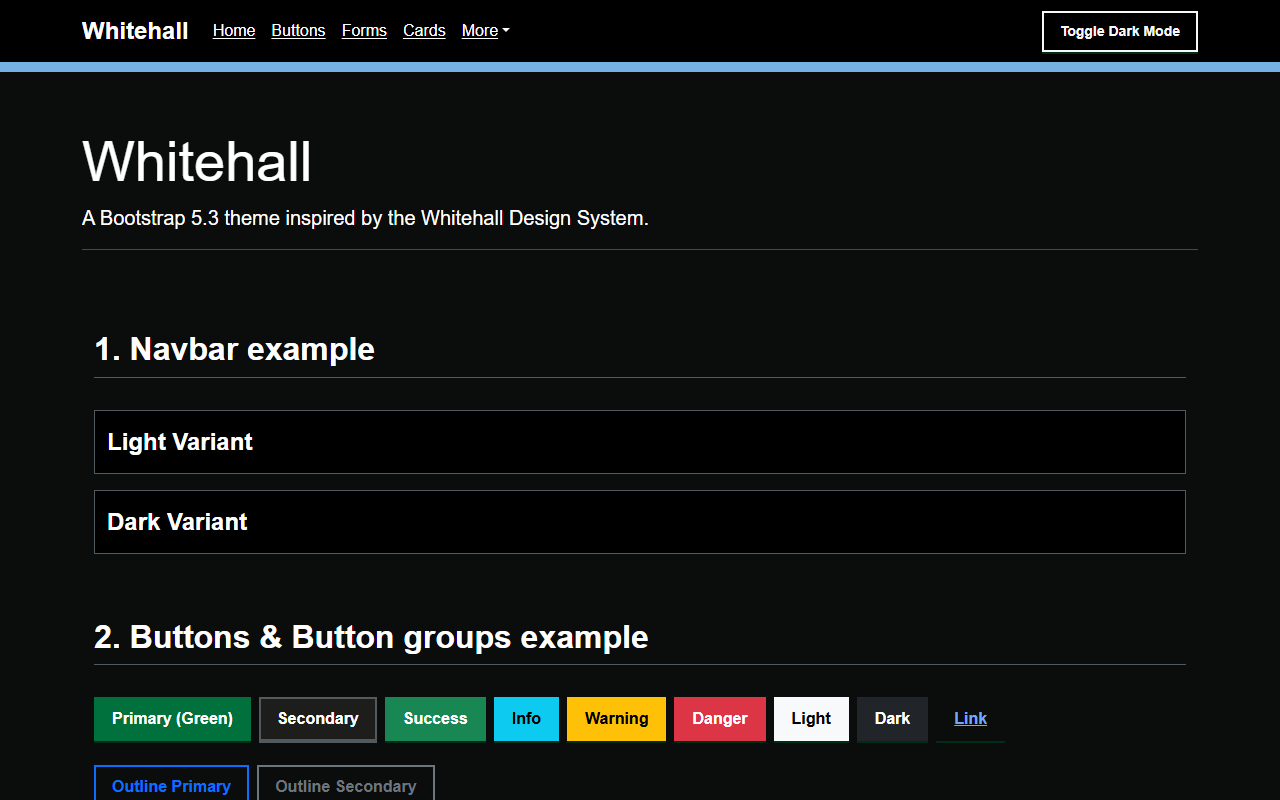Image resolution: width=1280 pixels, height=800 pixels.
Task: Click the Secondary button
Action: click(318, 719)
